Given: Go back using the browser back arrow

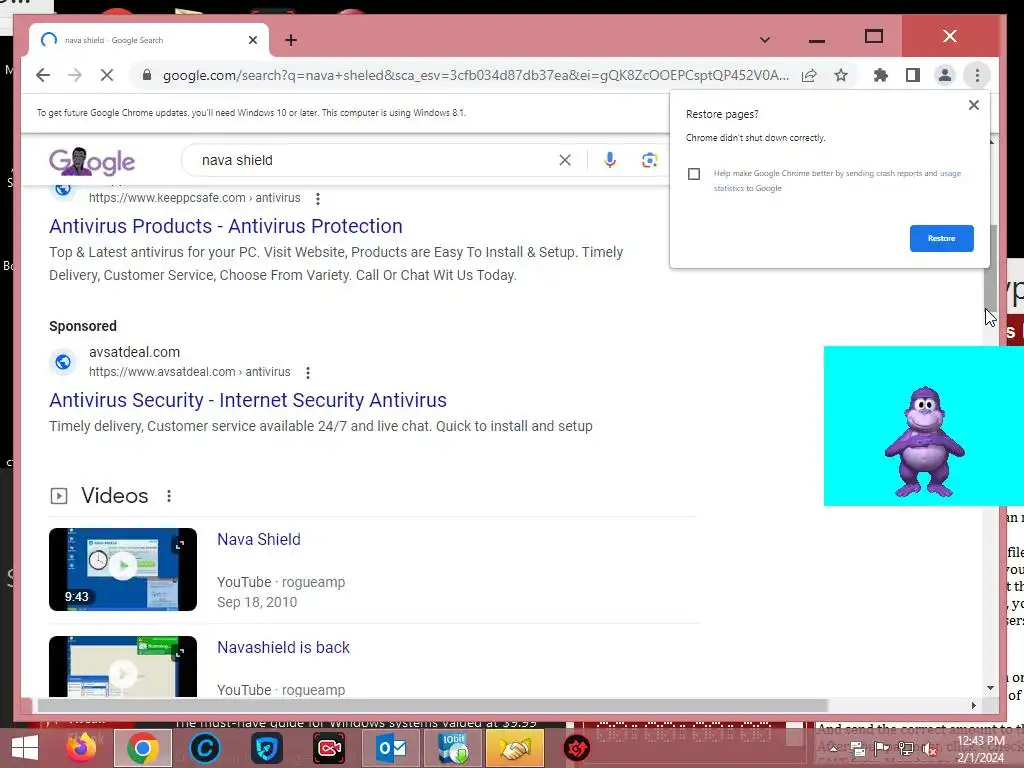Looking at the screenshot, I should pyautogui.click(x=43, y=75).
